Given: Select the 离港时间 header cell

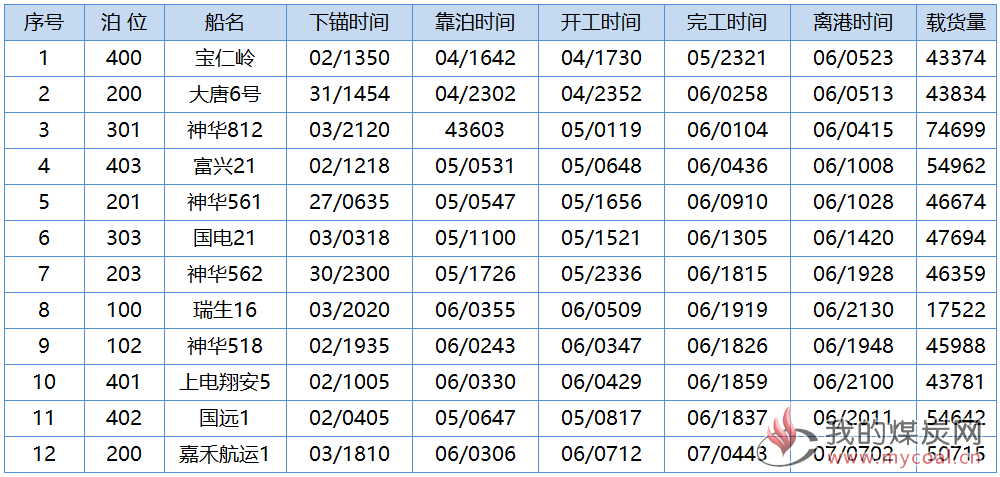Looking at the screenshot, I should pyautogui.click(x=853, y=22).
